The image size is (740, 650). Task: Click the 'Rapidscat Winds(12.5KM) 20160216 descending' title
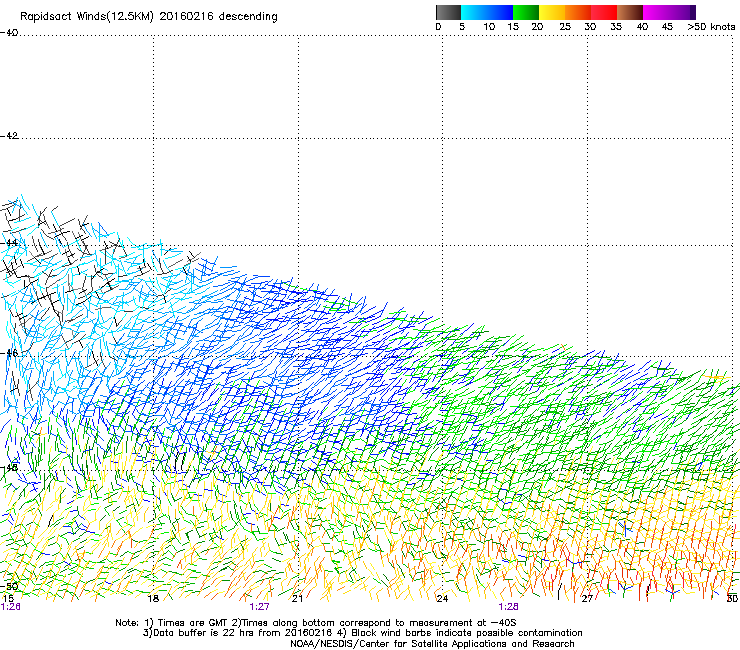click(149, 17)
